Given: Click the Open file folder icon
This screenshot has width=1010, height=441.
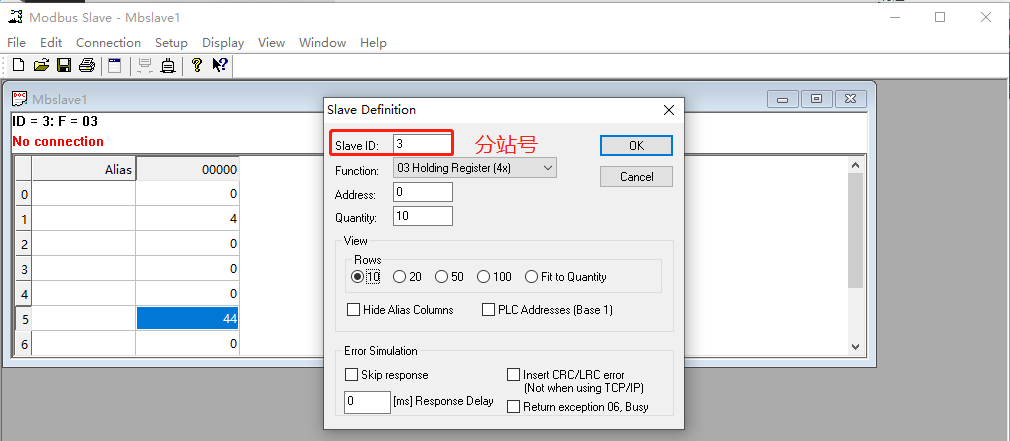Looking at the screenshot, I should tap(41, 66).
